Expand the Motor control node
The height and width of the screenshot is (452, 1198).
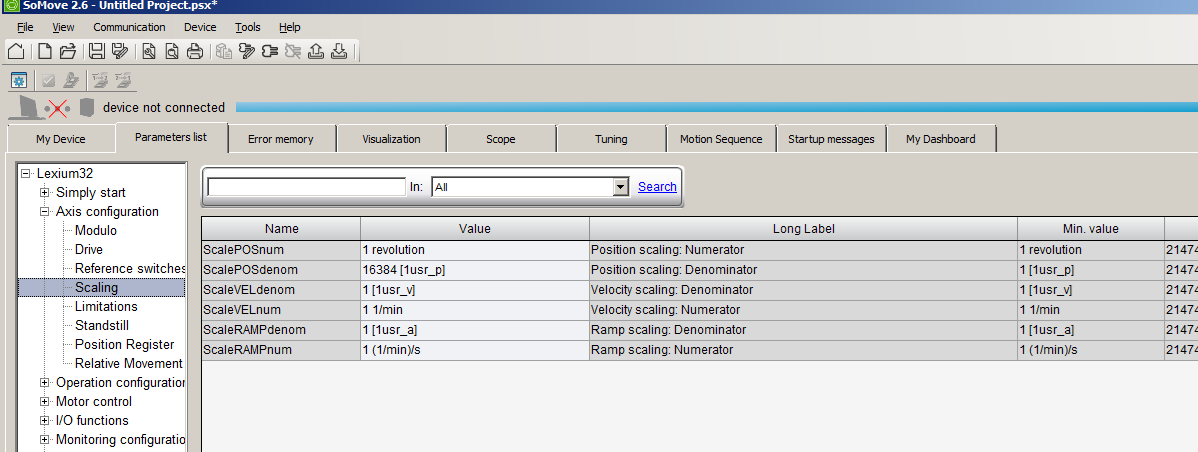tap(44, 402)
